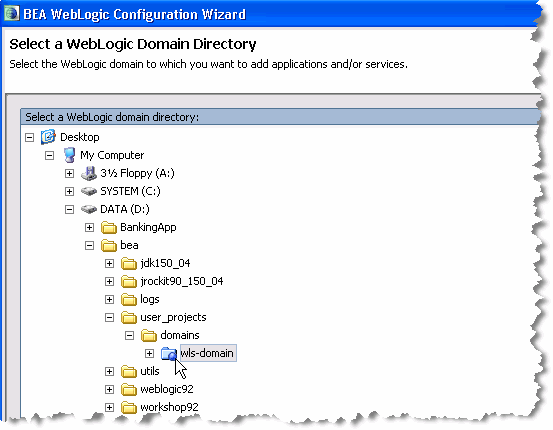The width and height of the screenshot is (553, 430).
Task: Collapse the DATA (D:) drive node
Action: [x=69, y=209]
